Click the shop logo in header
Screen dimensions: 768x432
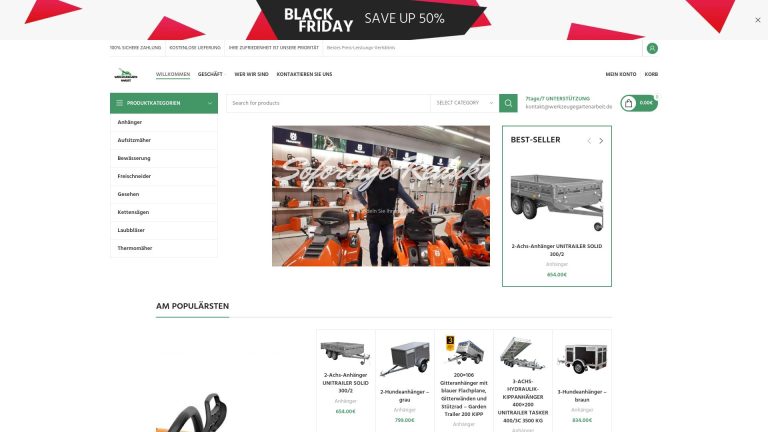pyautogui.click(x=126, y=74)
